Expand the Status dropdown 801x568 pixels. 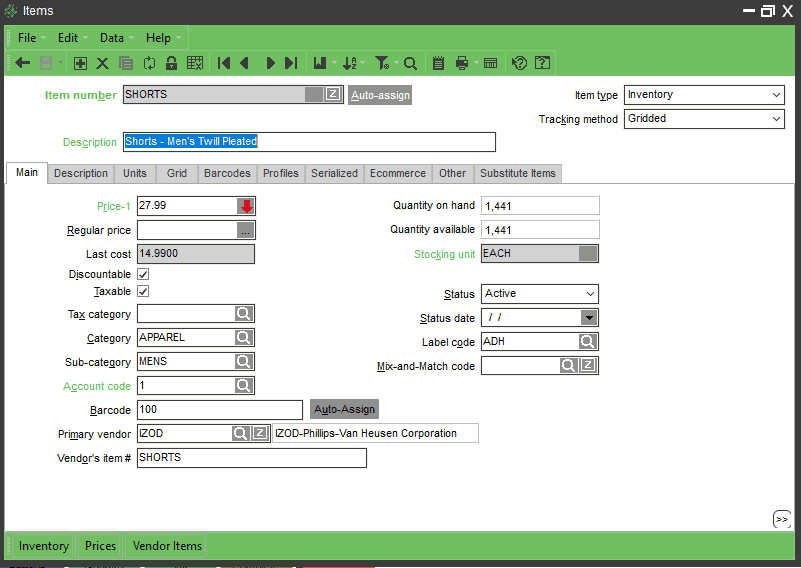coord(590,294)
